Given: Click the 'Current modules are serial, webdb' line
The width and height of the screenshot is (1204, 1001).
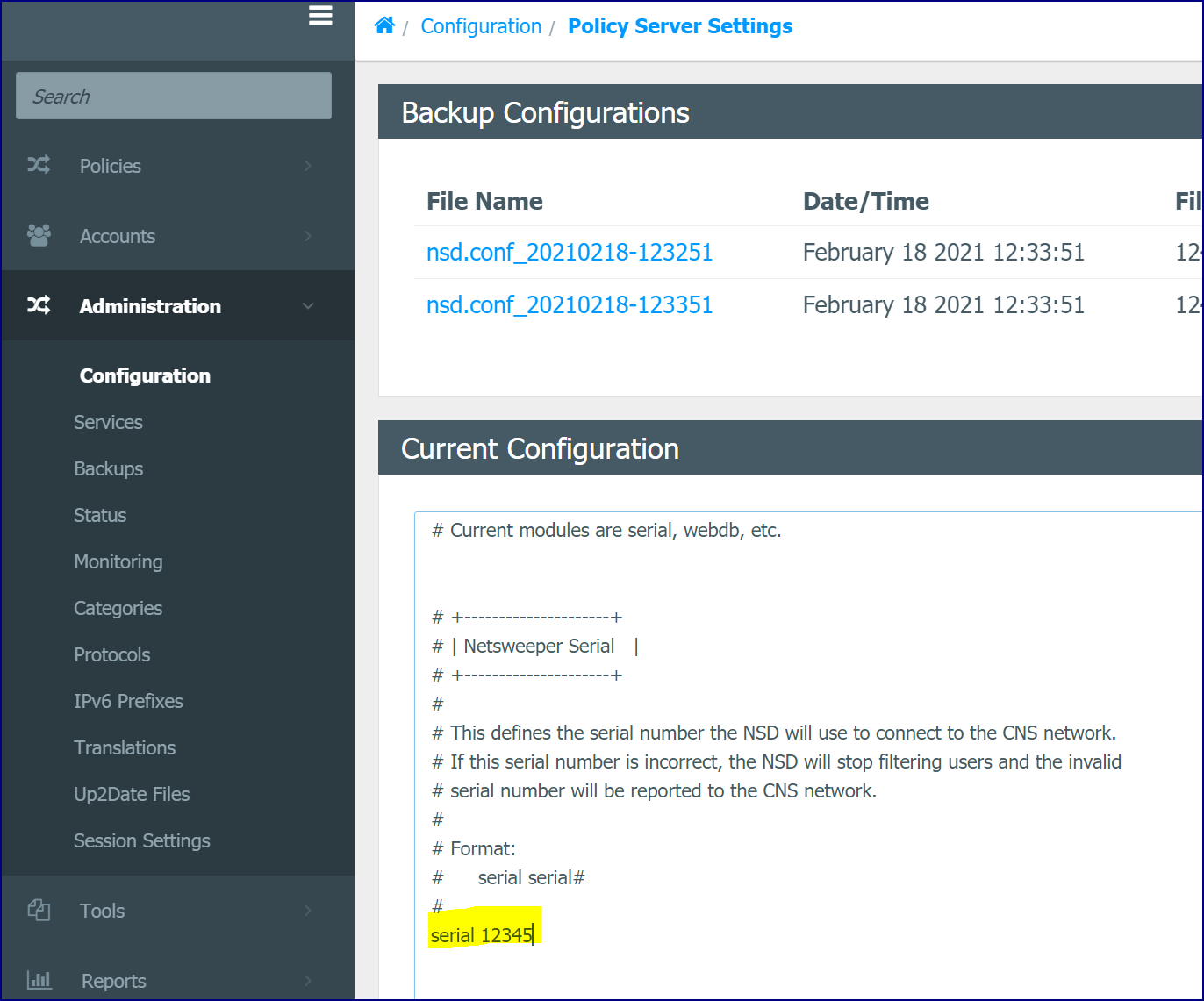Looking at the screenshot, I should pos(606,530).
